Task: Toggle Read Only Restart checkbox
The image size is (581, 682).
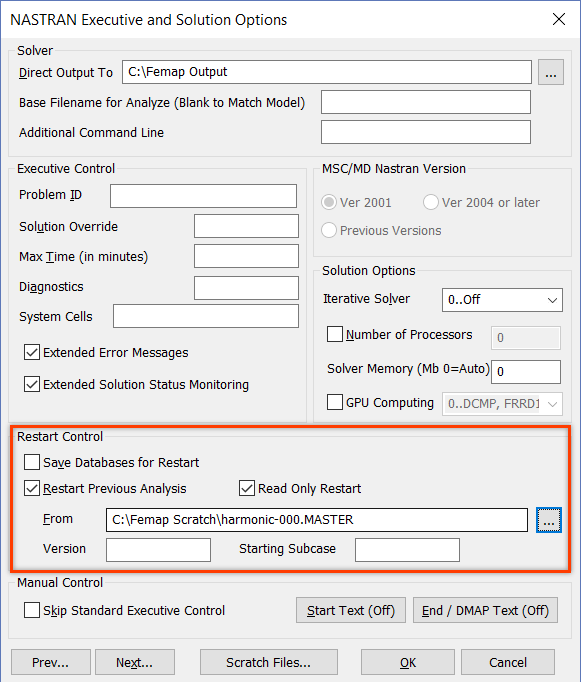Action: [x=247, y=488]
